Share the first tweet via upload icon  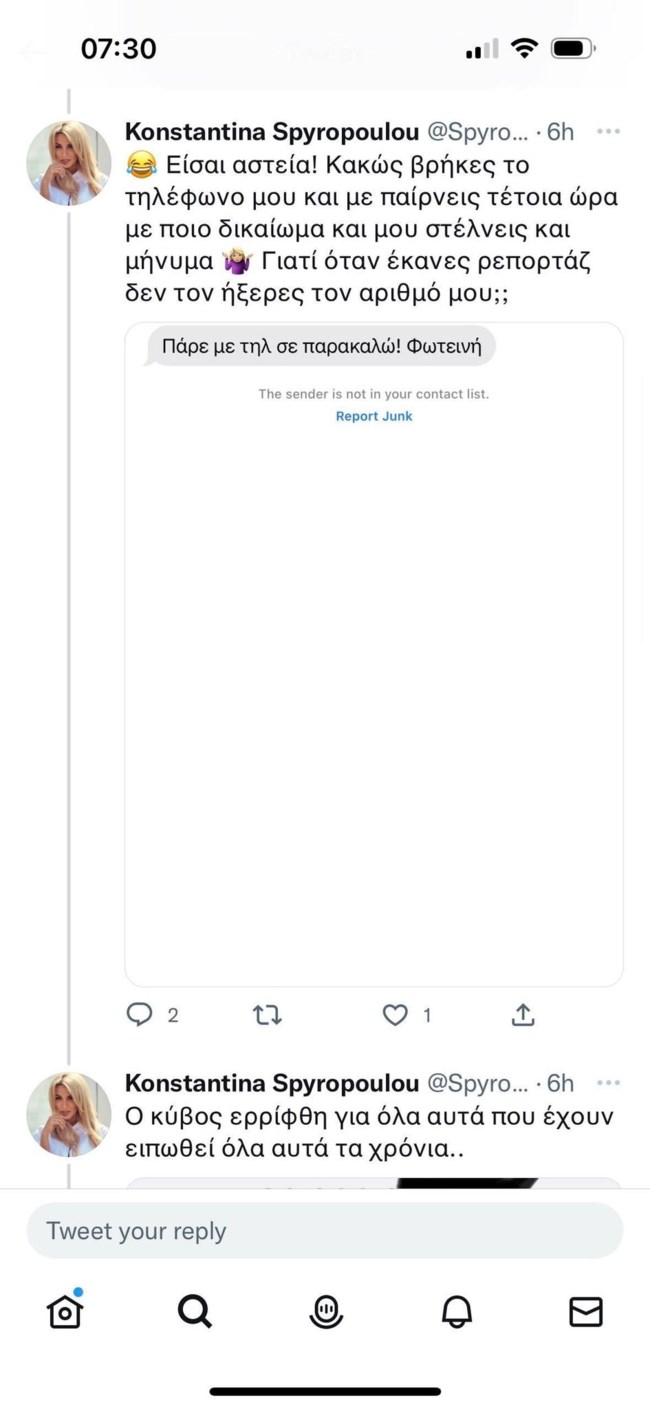[523, 1015]
